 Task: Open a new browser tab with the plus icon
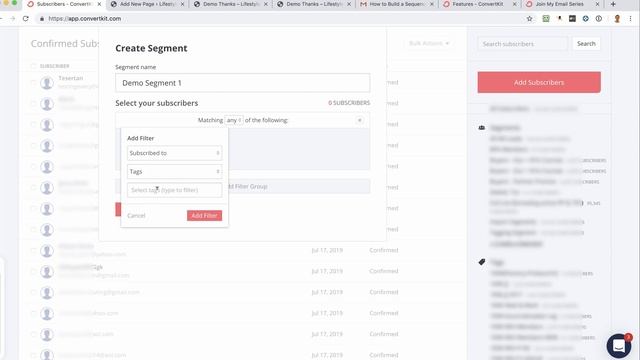[x=613, y=4]
